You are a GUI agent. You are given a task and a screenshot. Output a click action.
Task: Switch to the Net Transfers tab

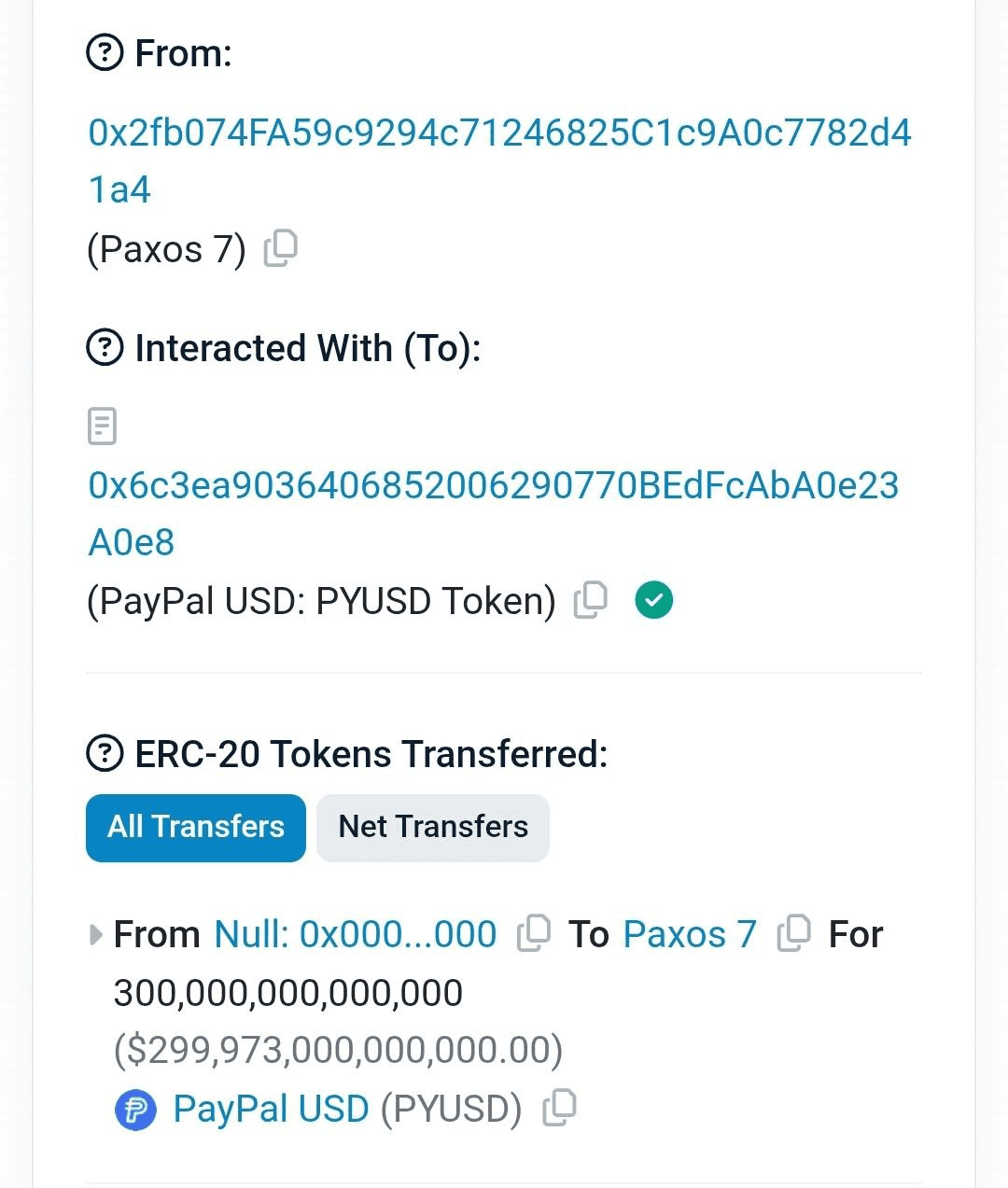point(433,828)
